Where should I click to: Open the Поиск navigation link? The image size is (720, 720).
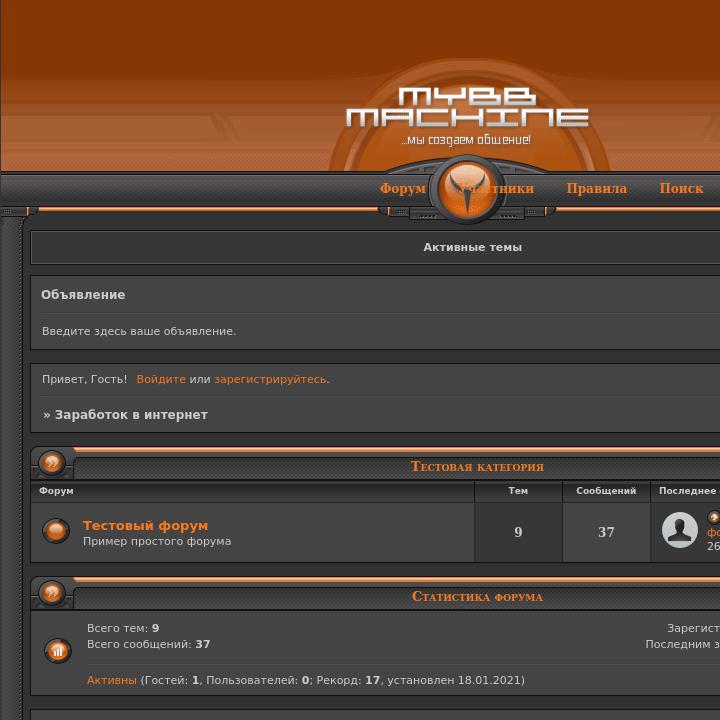click(x=681, y=188)
